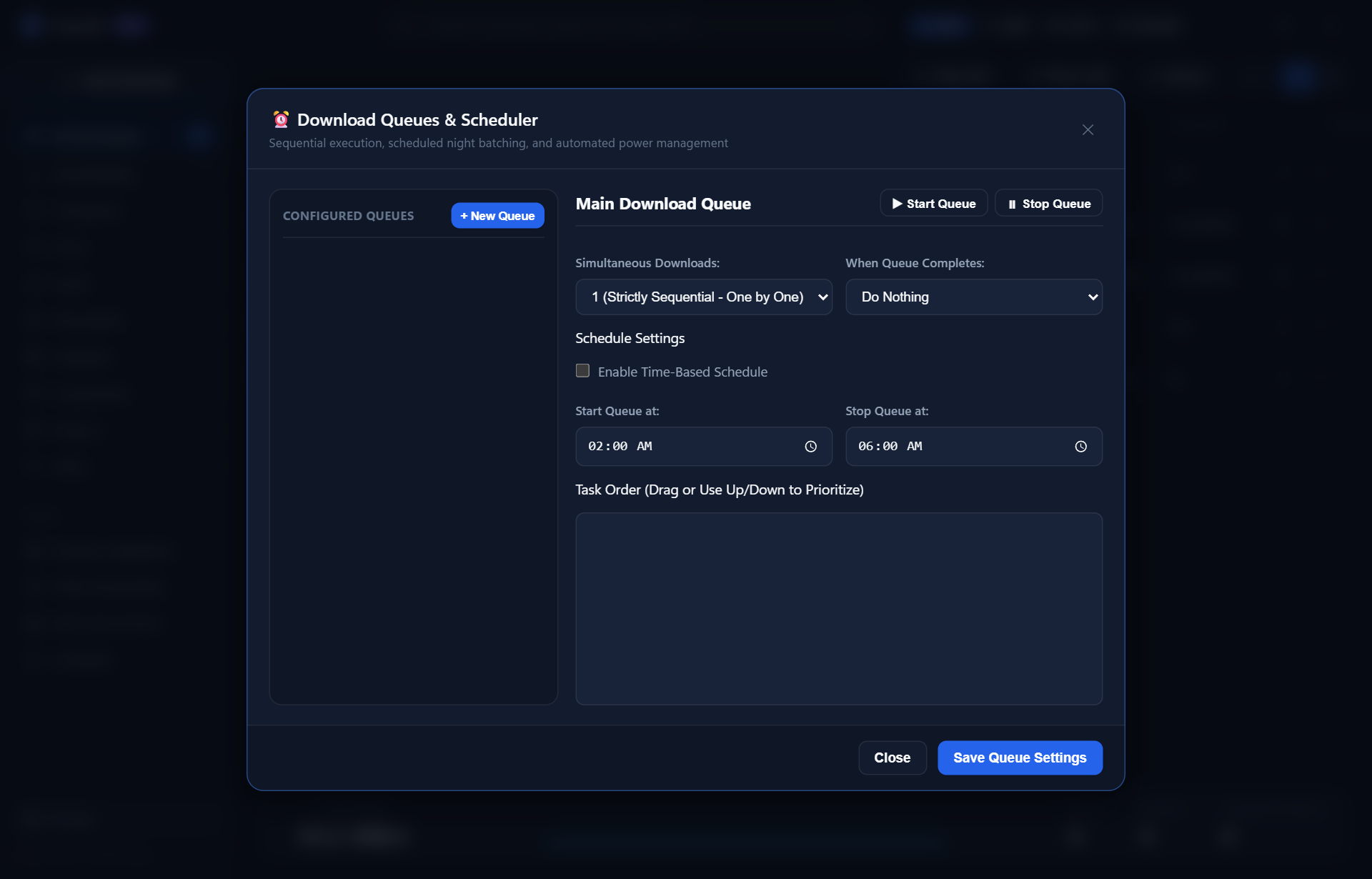Stop the Main Download Queue
This screenshot has height=879, width=1372.
(x=1048, y=204)
